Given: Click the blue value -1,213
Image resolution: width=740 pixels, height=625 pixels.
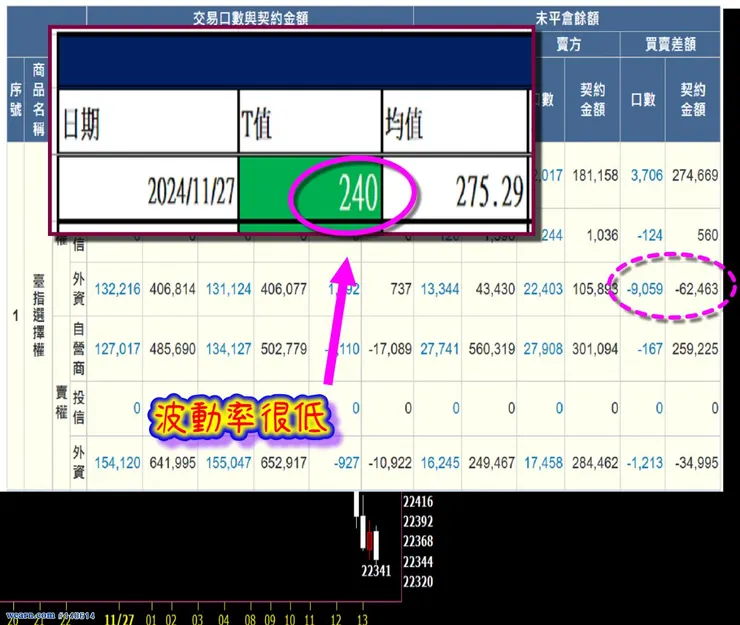Looking at the screenshot, I should pos(644,463).
